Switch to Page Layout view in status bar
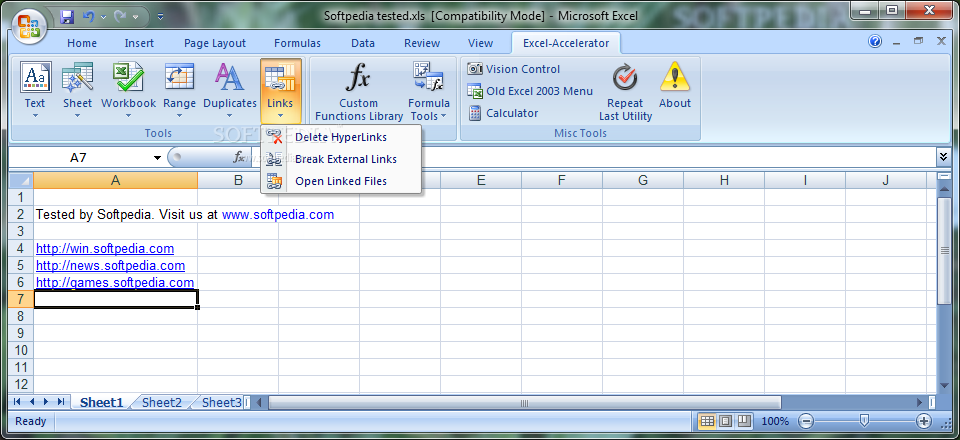Image resolution: width=960 pixels, height=440 pixels. (726, 421)
